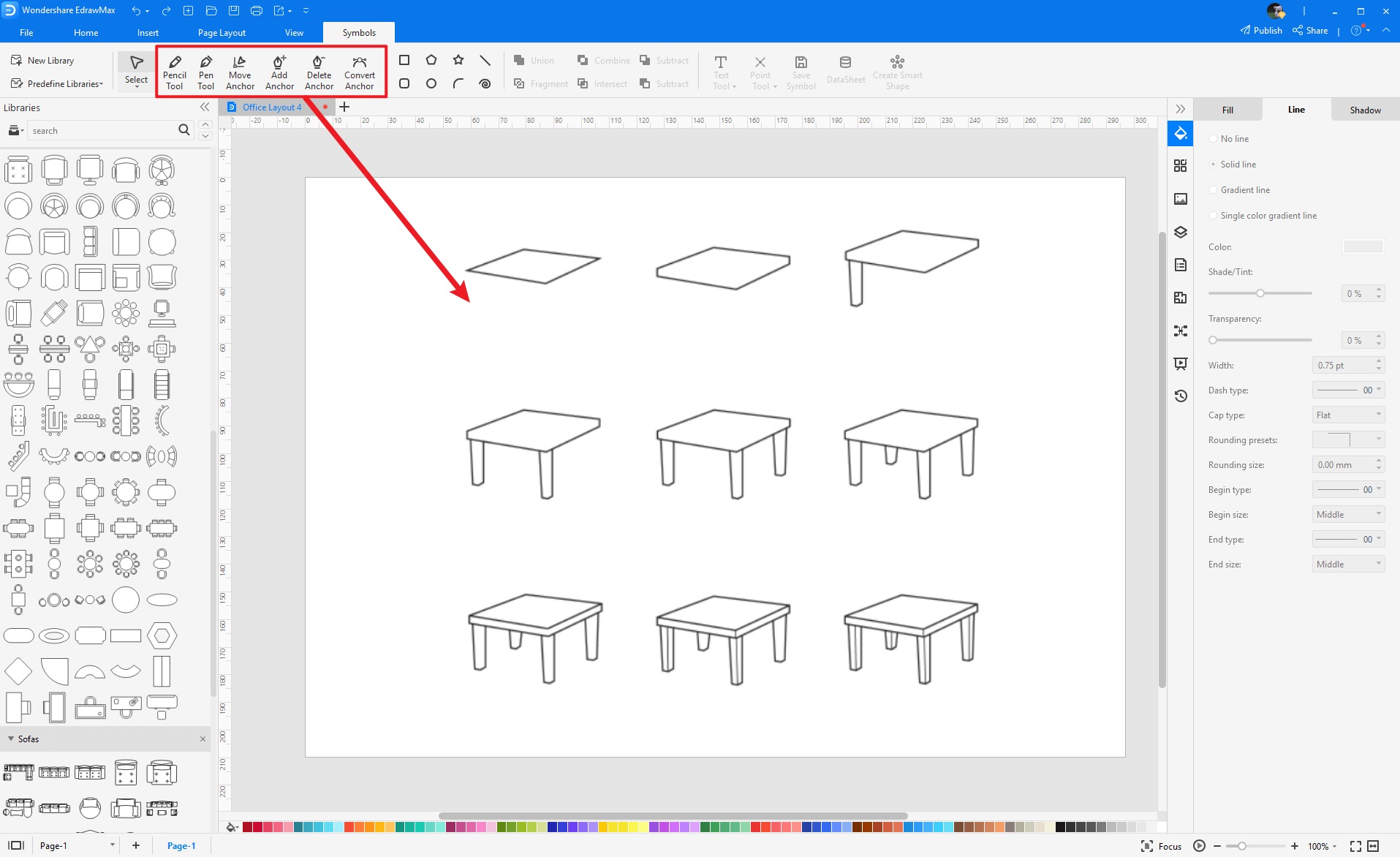1400x857 pixels.
Task: Select the Pen Tool
Action: pos(205,71)
